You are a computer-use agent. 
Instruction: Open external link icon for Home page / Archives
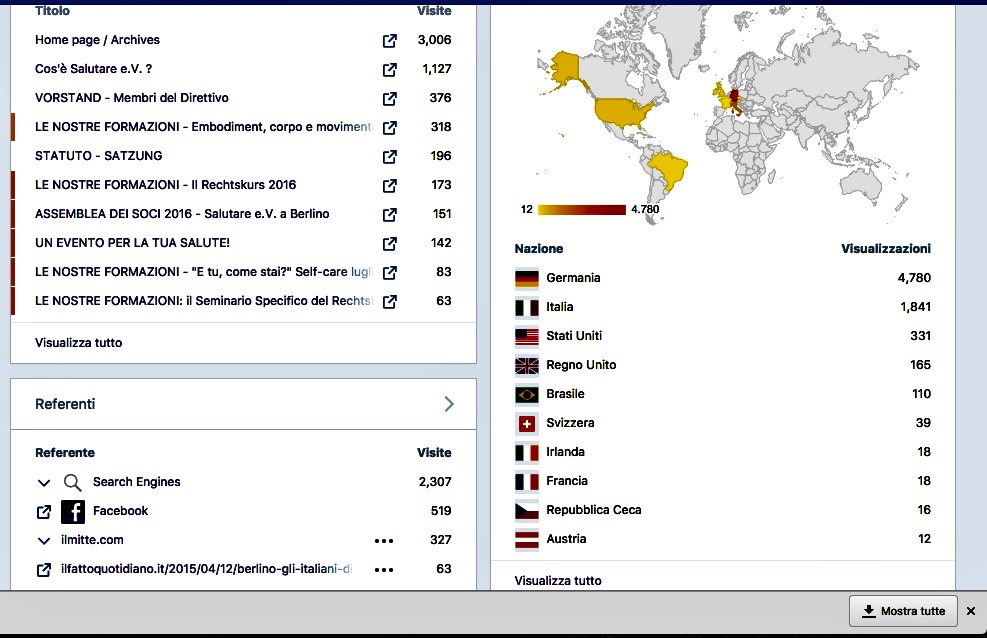click(x=390, y=41)
